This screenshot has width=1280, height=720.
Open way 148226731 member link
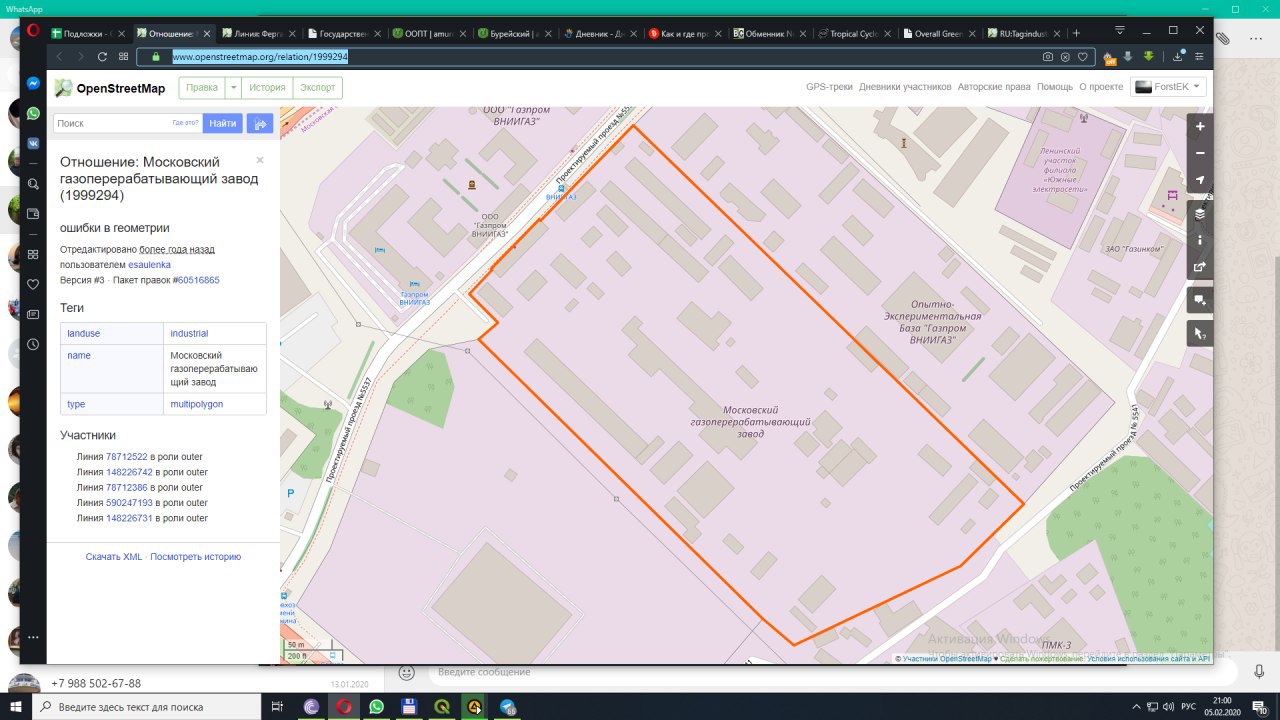click(x=129, y=518)
